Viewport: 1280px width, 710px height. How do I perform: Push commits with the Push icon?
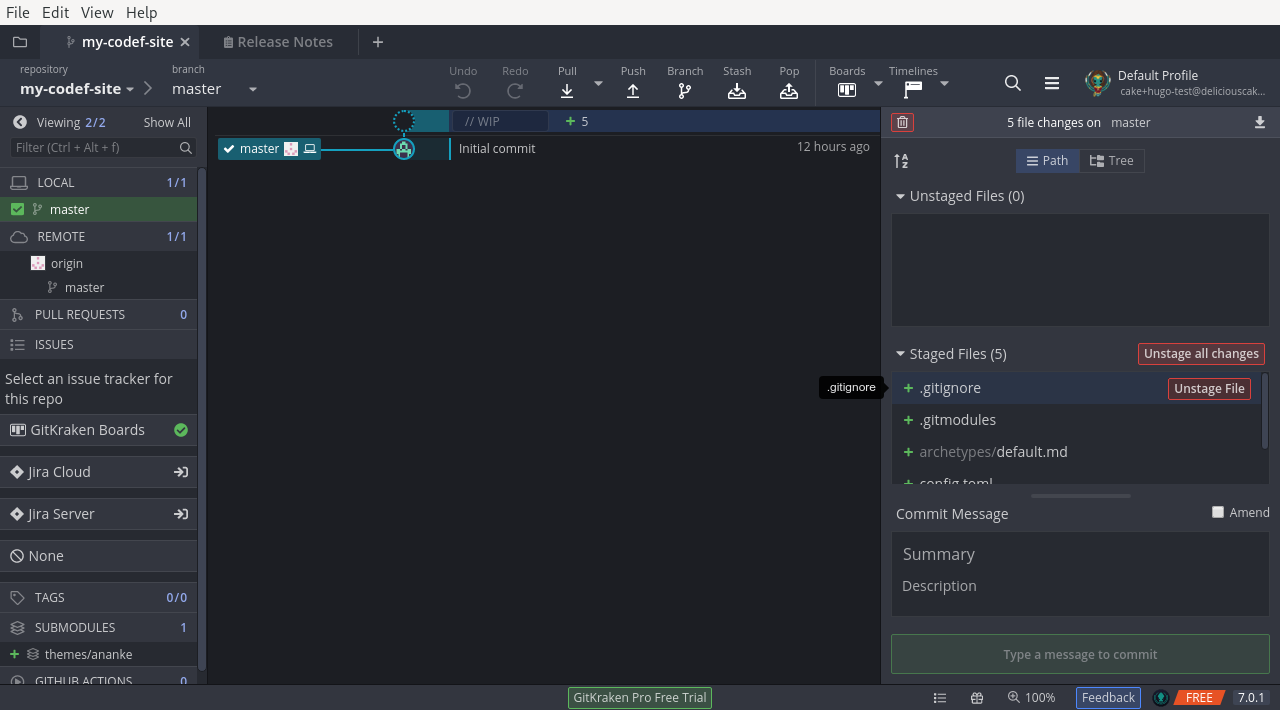633,90
